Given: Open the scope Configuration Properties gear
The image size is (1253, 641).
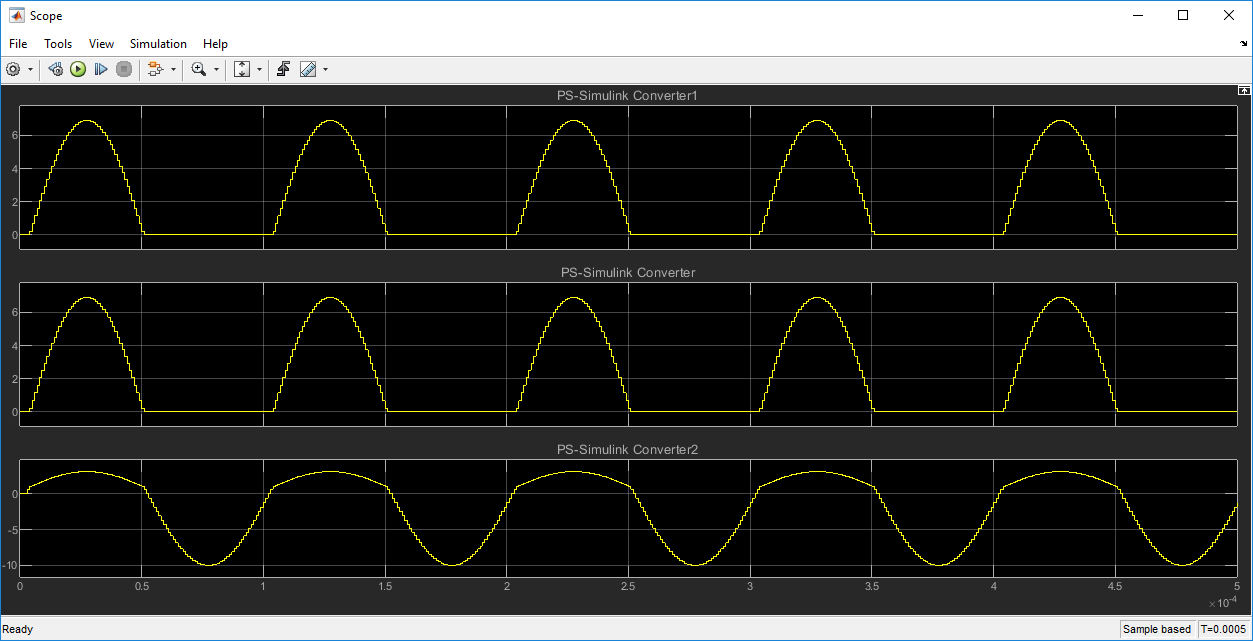Looking at the screenshot, I should click(x=13, y=69).
